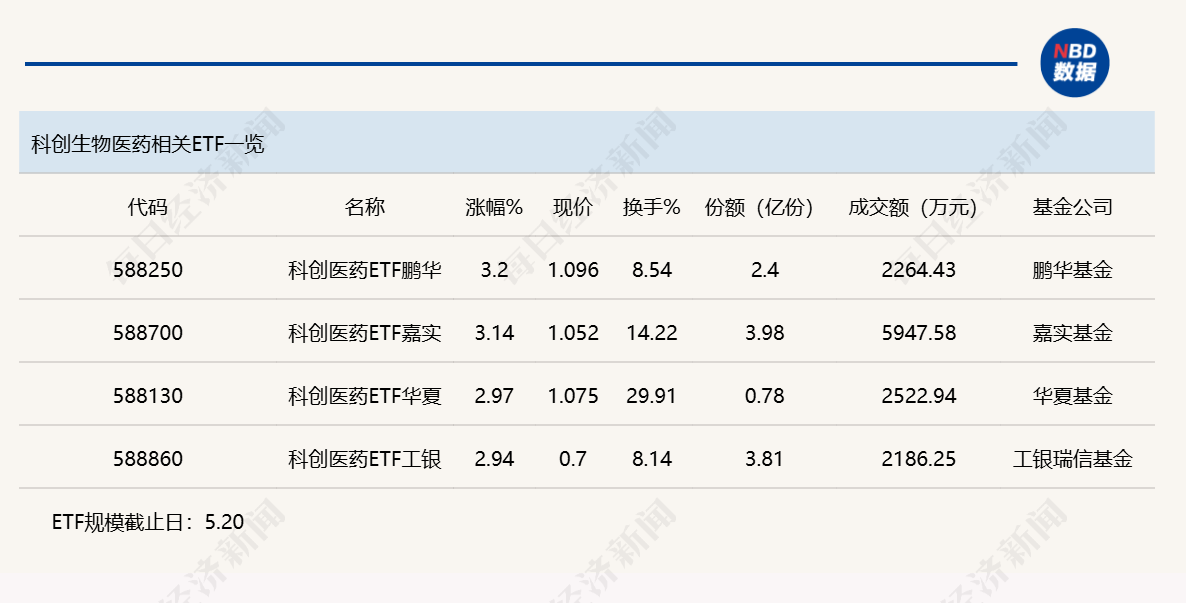Click the share amount 2.4
Image resolution: width=1186 pixels, height=603 pixels.
click(x=764, y=270)
